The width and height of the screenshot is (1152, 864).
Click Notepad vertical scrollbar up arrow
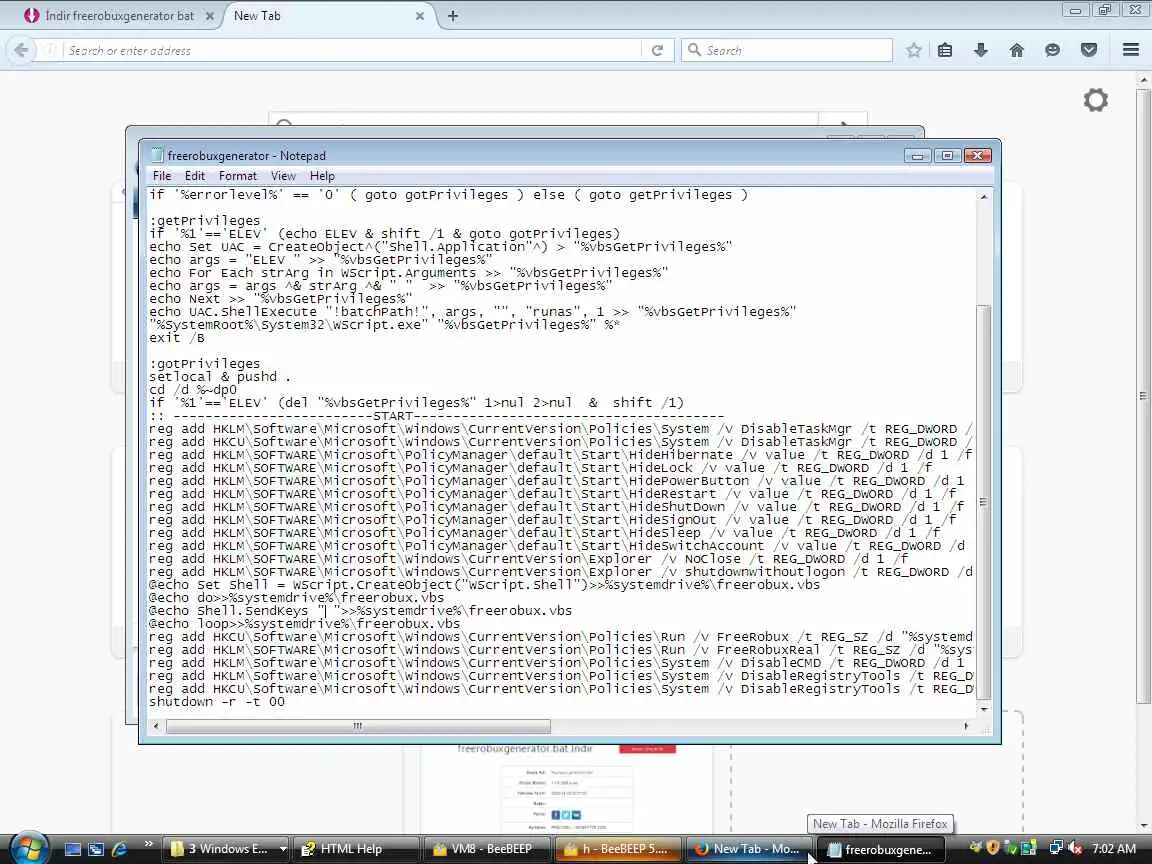click(984, 196)
